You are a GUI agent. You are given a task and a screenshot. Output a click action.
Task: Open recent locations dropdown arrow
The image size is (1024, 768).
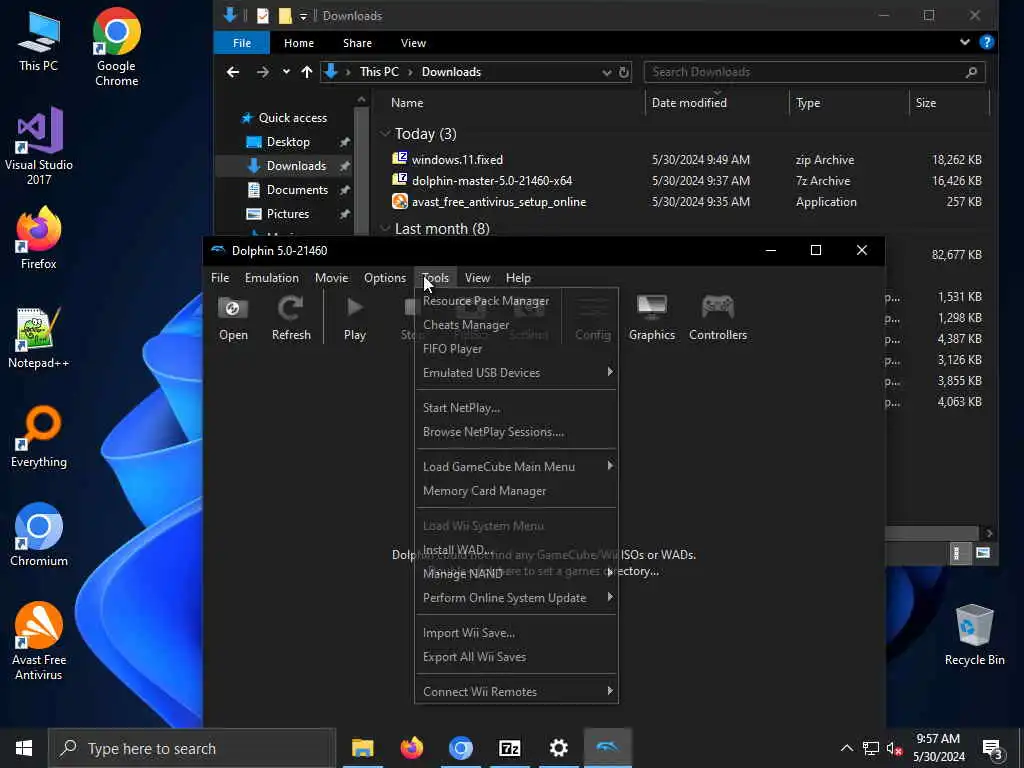(286, 72)
